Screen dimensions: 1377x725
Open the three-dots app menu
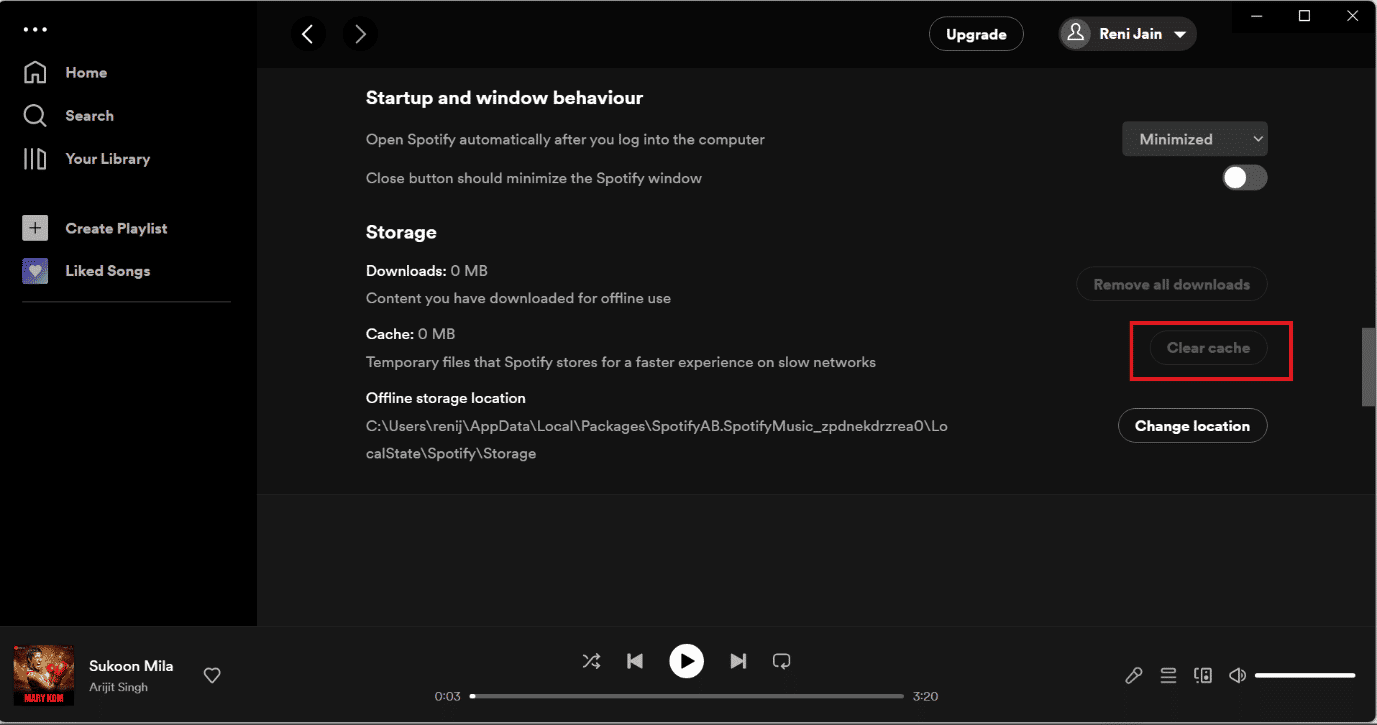(x=35, y=29)
